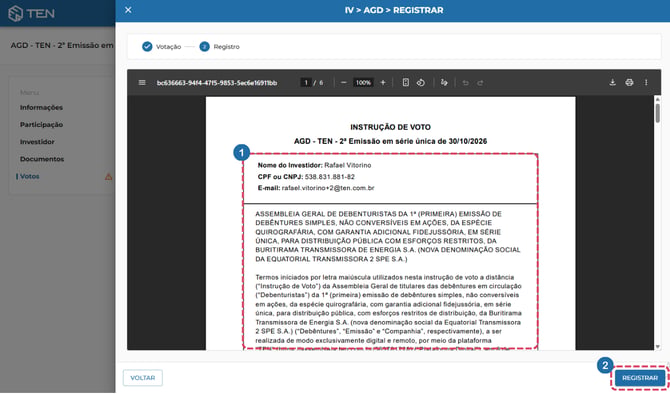Click the fit to page icon

[x=406, y=82]
